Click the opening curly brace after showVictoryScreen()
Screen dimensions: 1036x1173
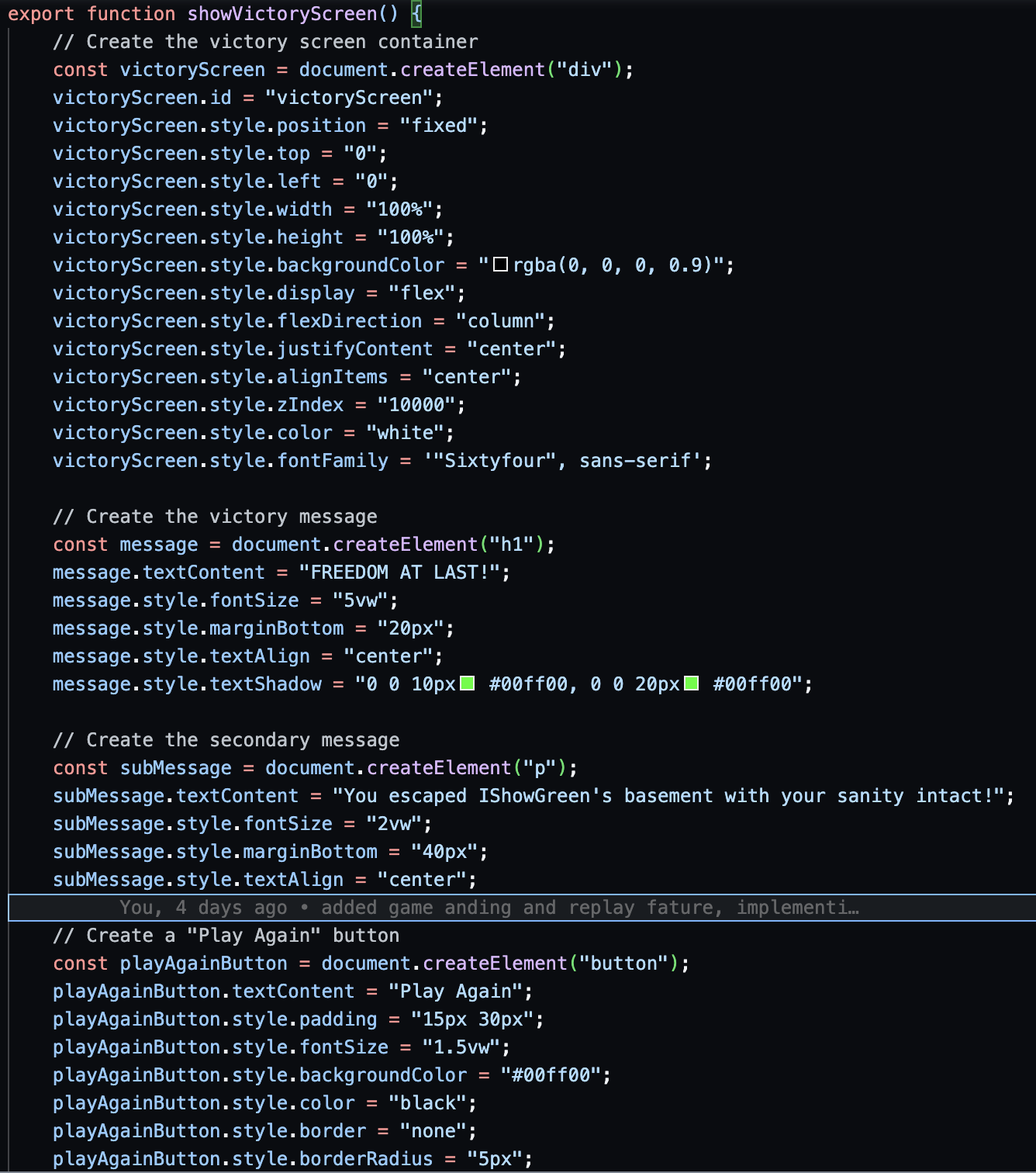click(x=416, y=13)
